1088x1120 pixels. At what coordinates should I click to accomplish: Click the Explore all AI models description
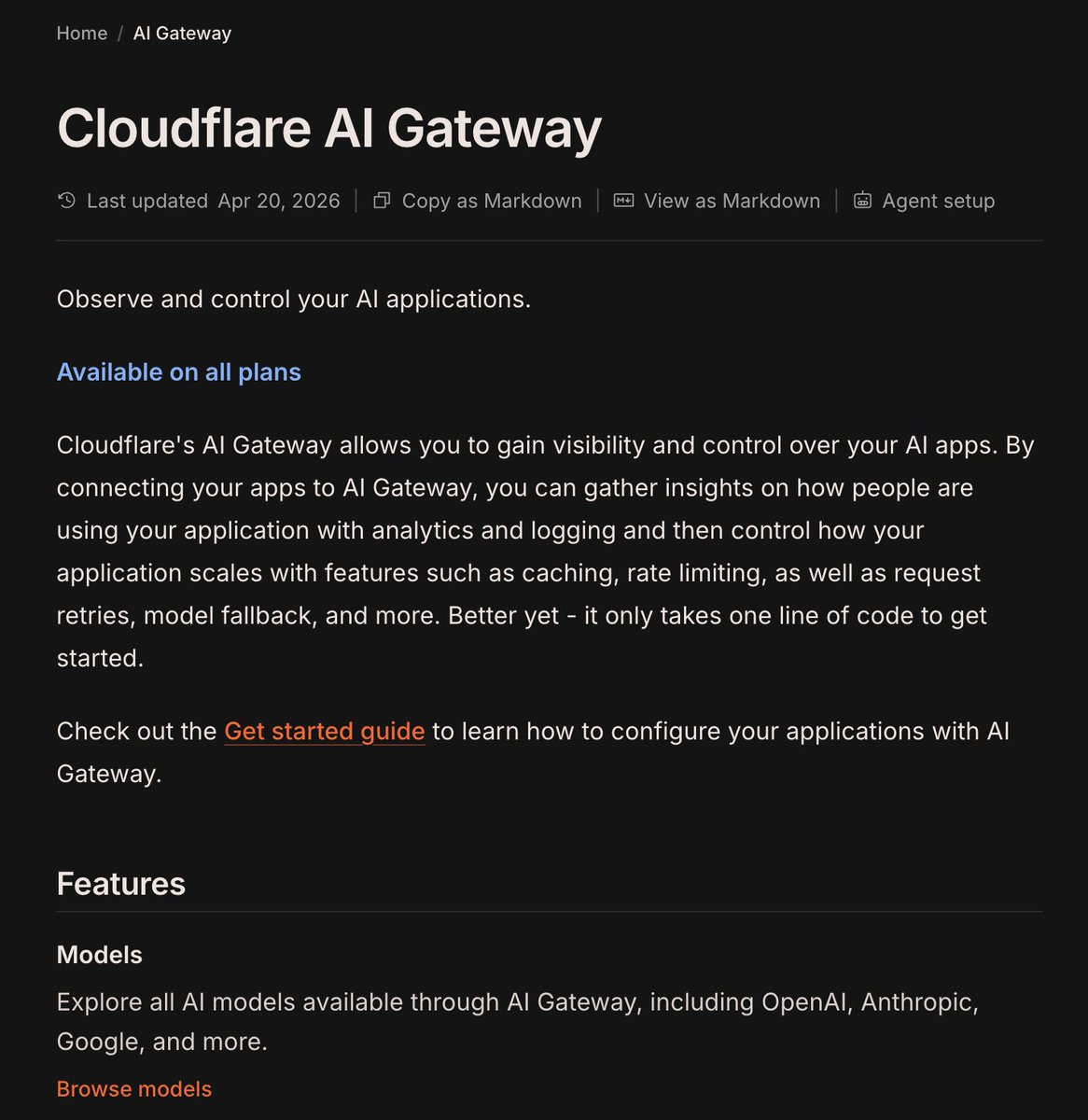518,1021
